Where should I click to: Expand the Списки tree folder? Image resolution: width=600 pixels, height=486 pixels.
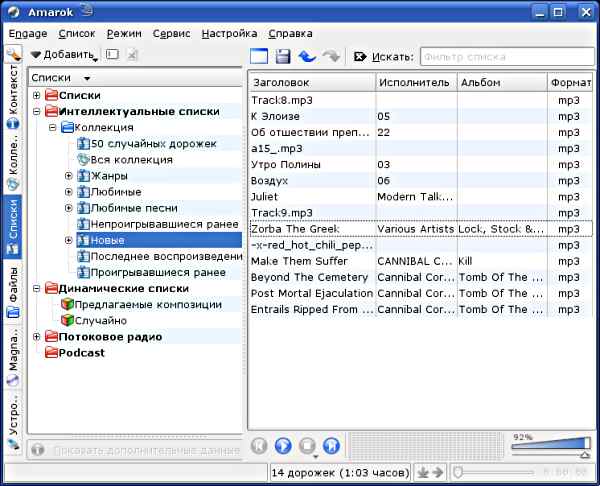coord(37,95)
